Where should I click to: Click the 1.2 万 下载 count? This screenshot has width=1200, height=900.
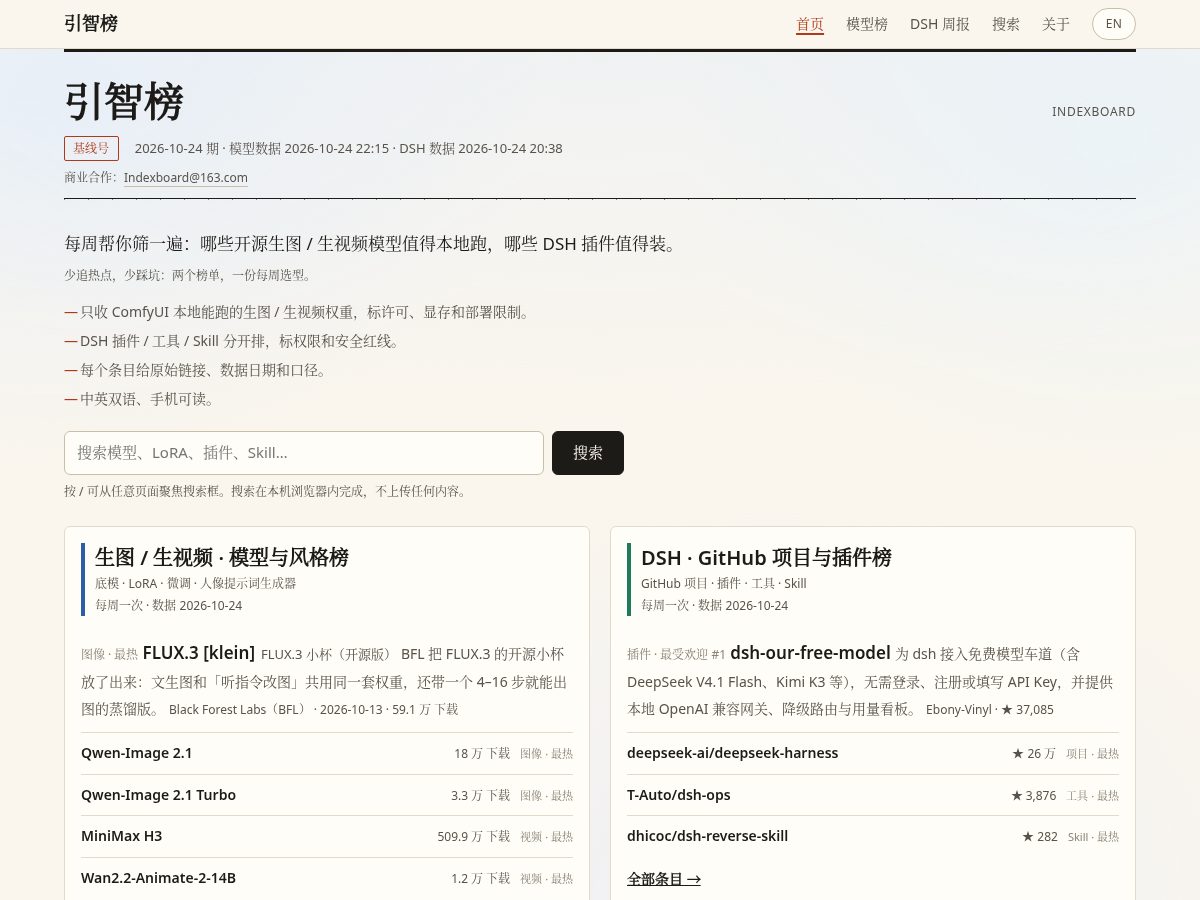click(480, 878)
